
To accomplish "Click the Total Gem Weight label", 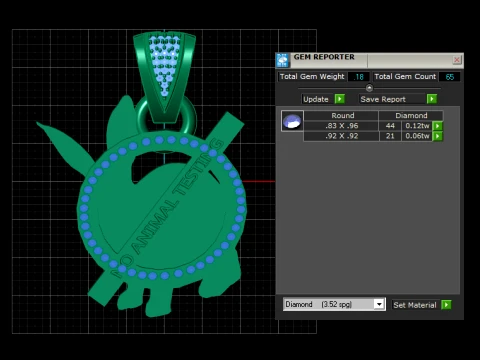I will [x=312, y=76].
